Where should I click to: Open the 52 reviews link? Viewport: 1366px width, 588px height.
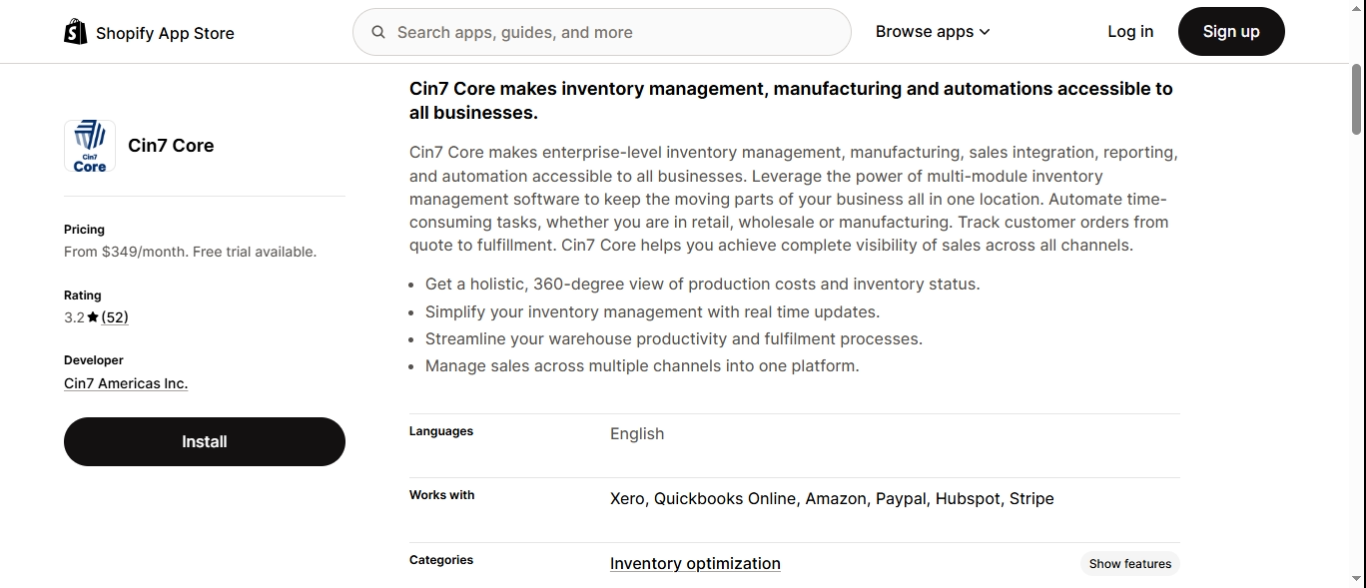[115, 317]
